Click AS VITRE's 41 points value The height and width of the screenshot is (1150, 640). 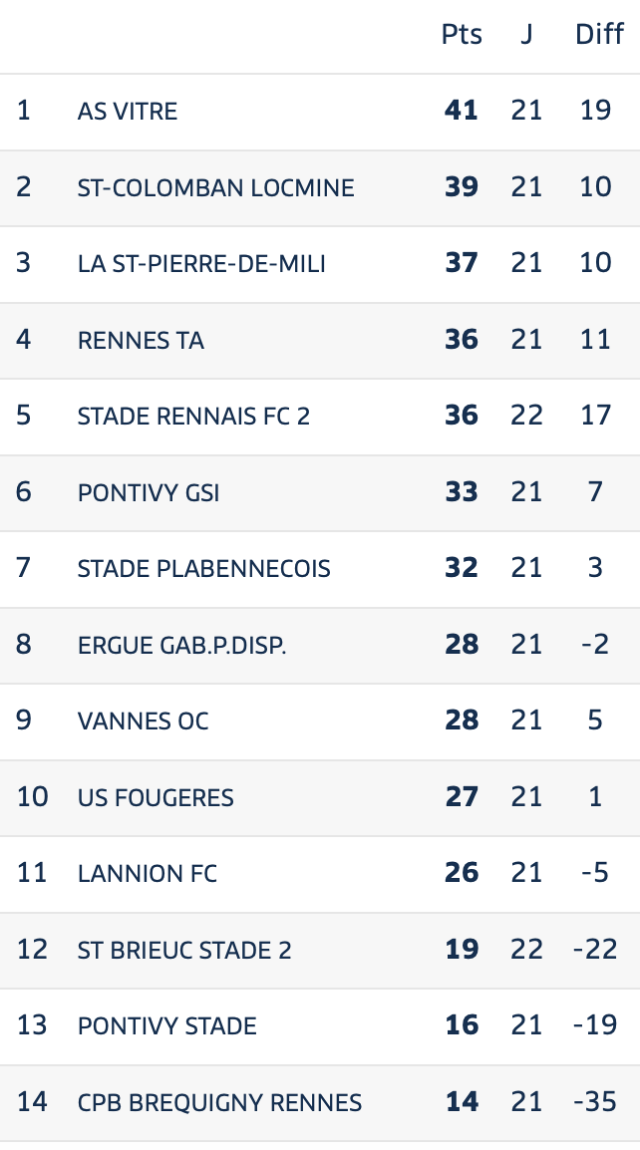[x=461, y=111]
